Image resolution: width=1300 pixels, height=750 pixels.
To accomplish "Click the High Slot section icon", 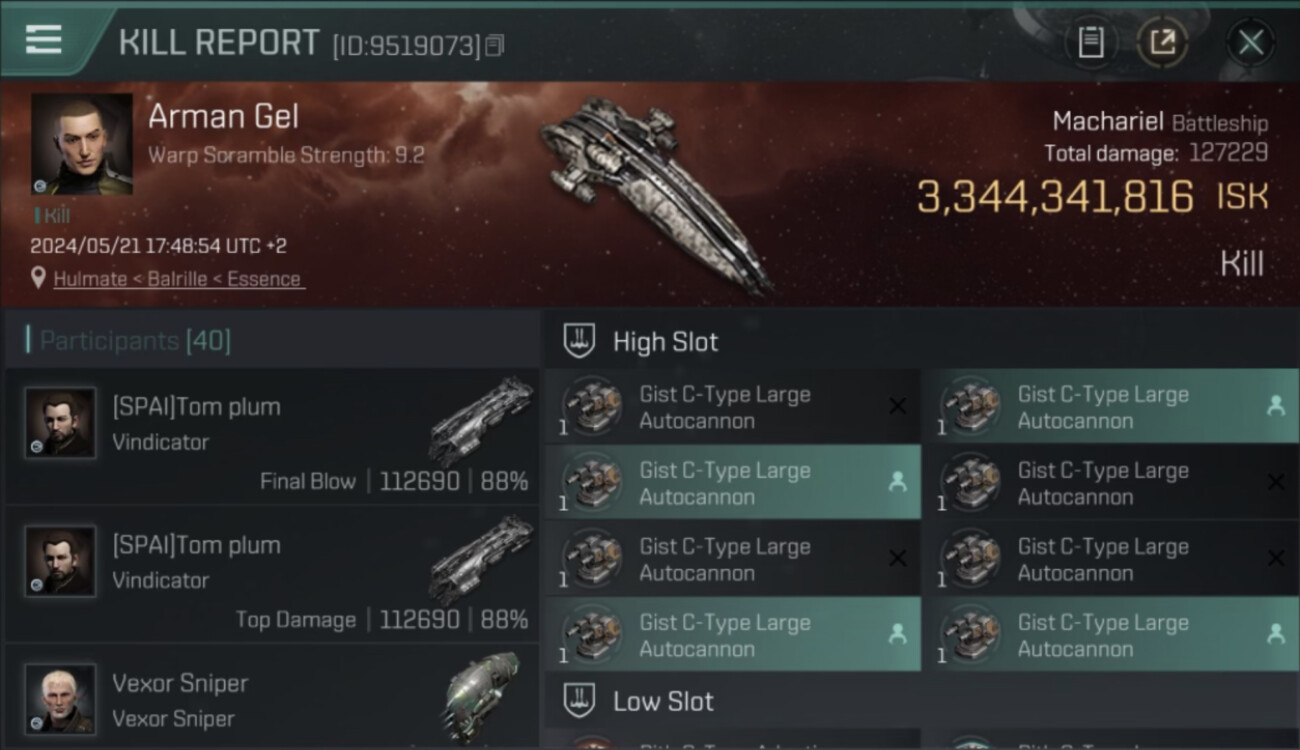I will coord(579,341).
